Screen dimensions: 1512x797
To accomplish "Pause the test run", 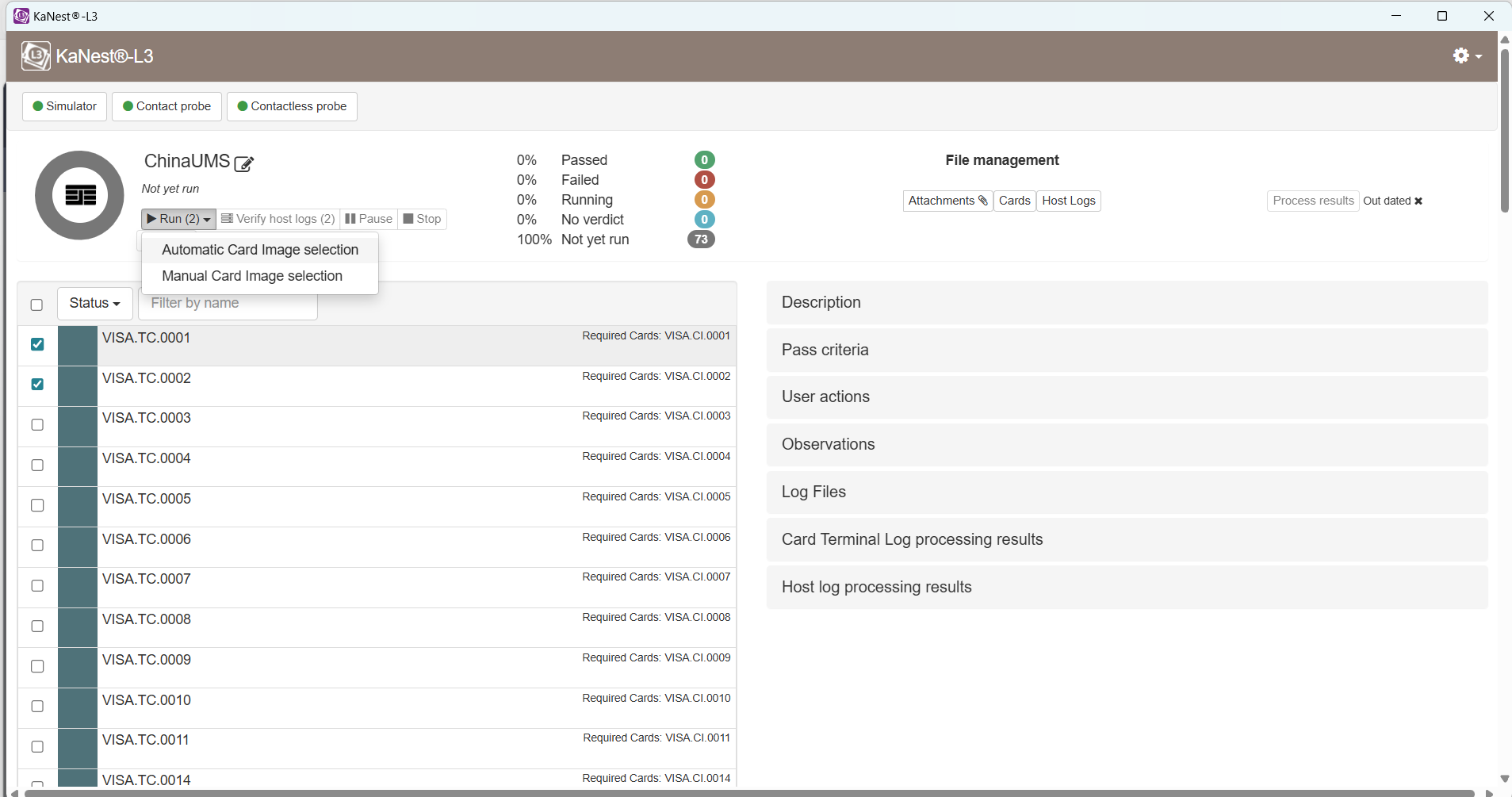I will click(x=369, y=219).
